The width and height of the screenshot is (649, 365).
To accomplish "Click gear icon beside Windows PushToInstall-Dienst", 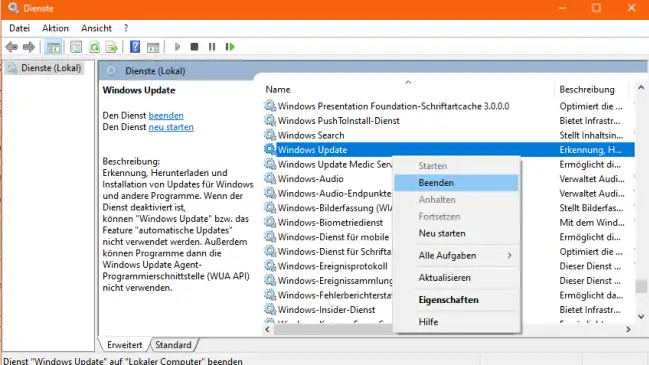I will pyautogui.click(x=270, y=120).
